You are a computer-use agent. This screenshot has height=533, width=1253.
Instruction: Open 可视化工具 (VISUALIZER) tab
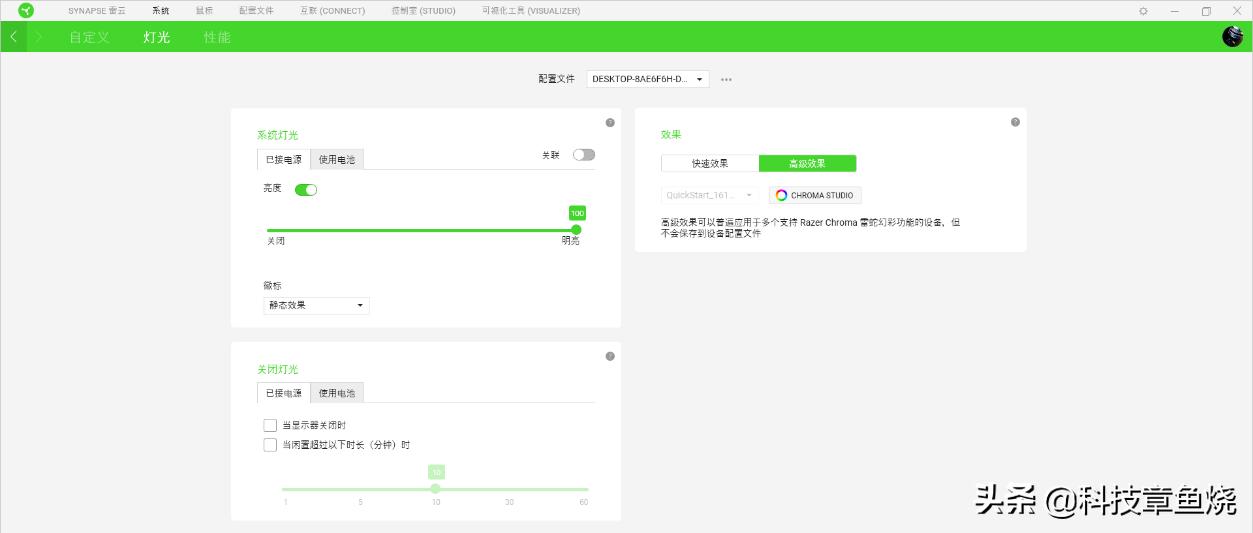[x=530, y=11]
